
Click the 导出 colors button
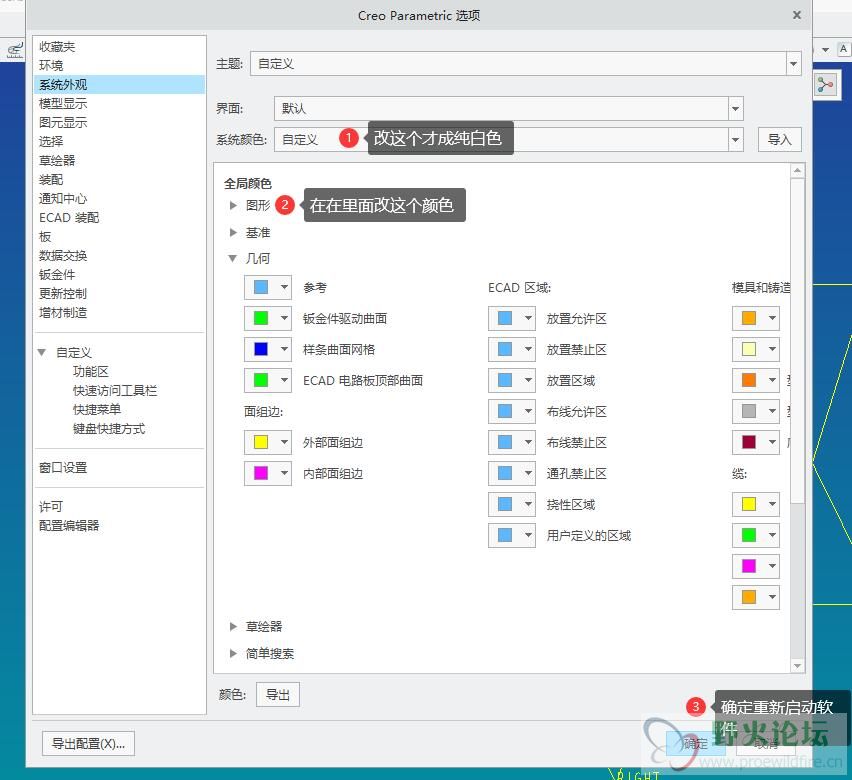click(x=278, y=695)
